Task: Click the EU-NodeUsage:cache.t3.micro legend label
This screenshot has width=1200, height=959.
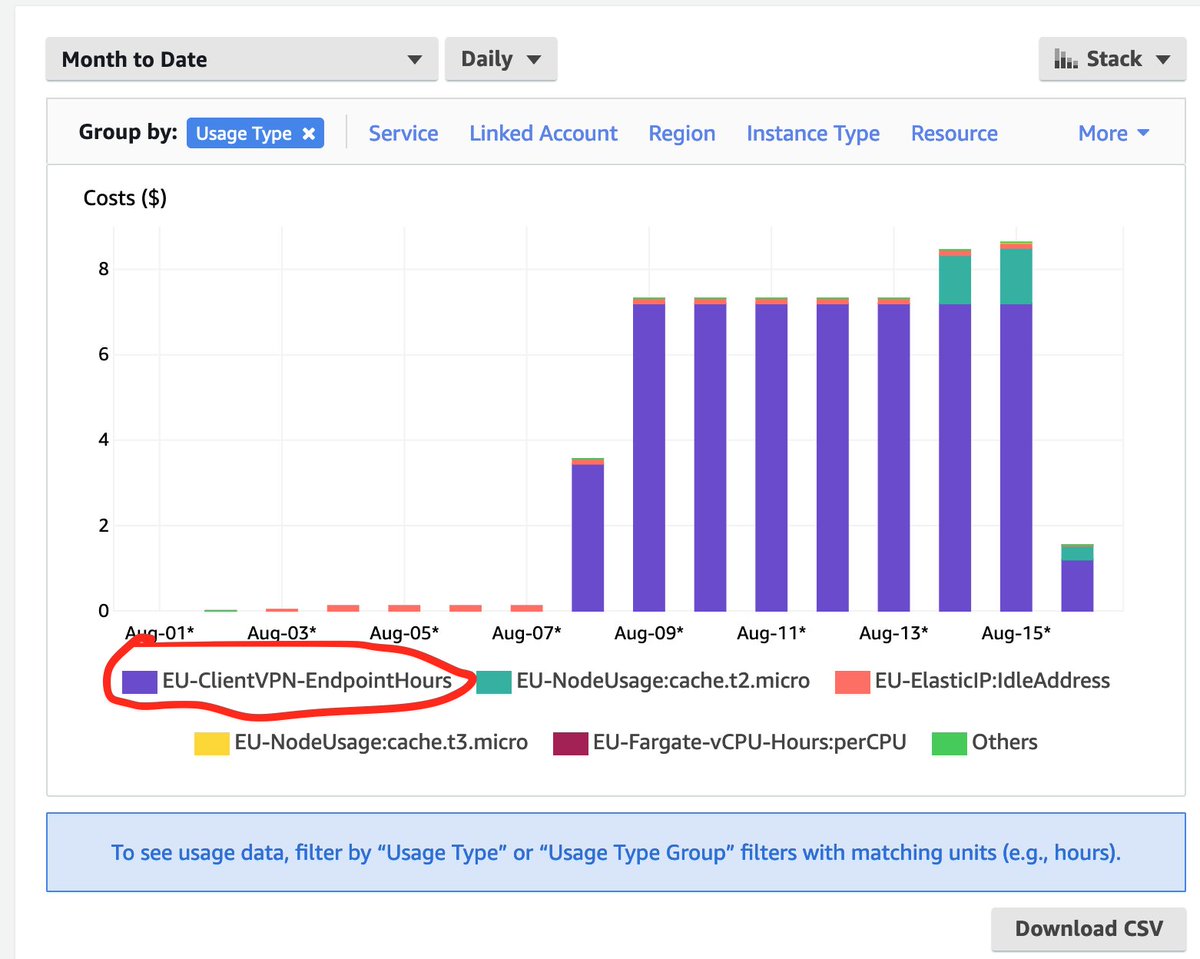Action: 382,742
